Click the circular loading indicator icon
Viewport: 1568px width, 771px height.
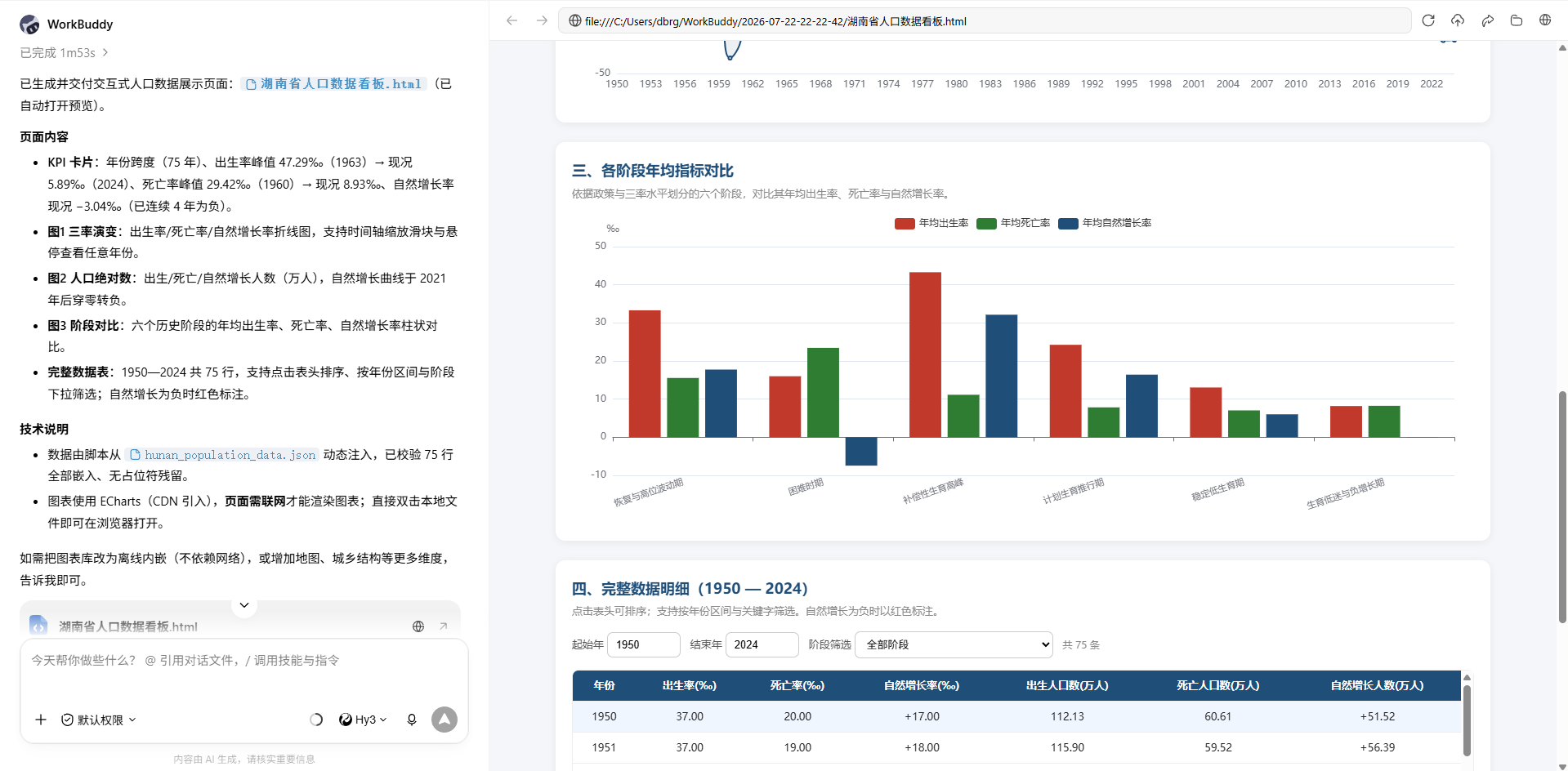click(x=316, y=720)
